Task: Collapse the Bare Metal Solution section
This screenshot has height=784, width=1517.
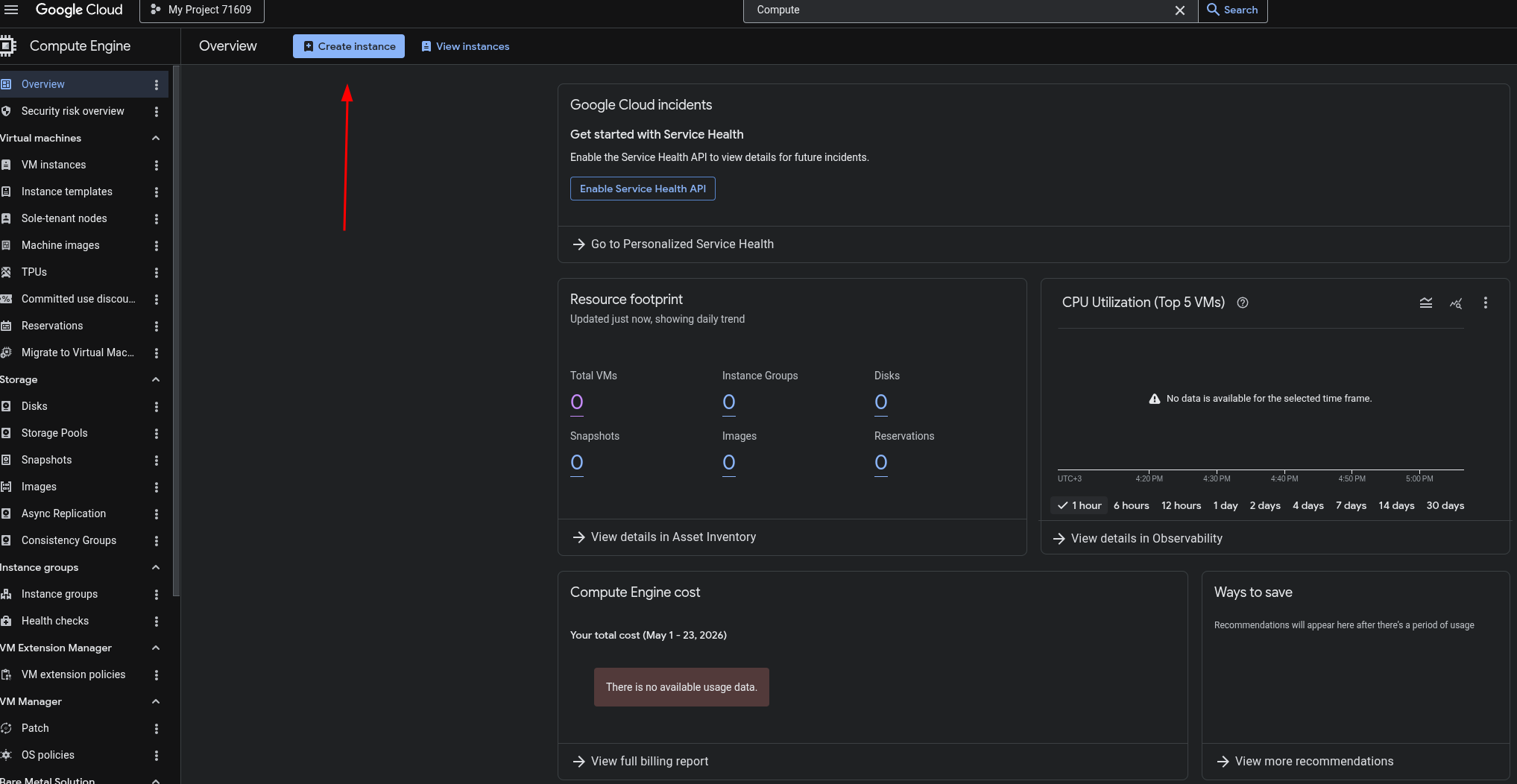Action: tap(156, 780)
